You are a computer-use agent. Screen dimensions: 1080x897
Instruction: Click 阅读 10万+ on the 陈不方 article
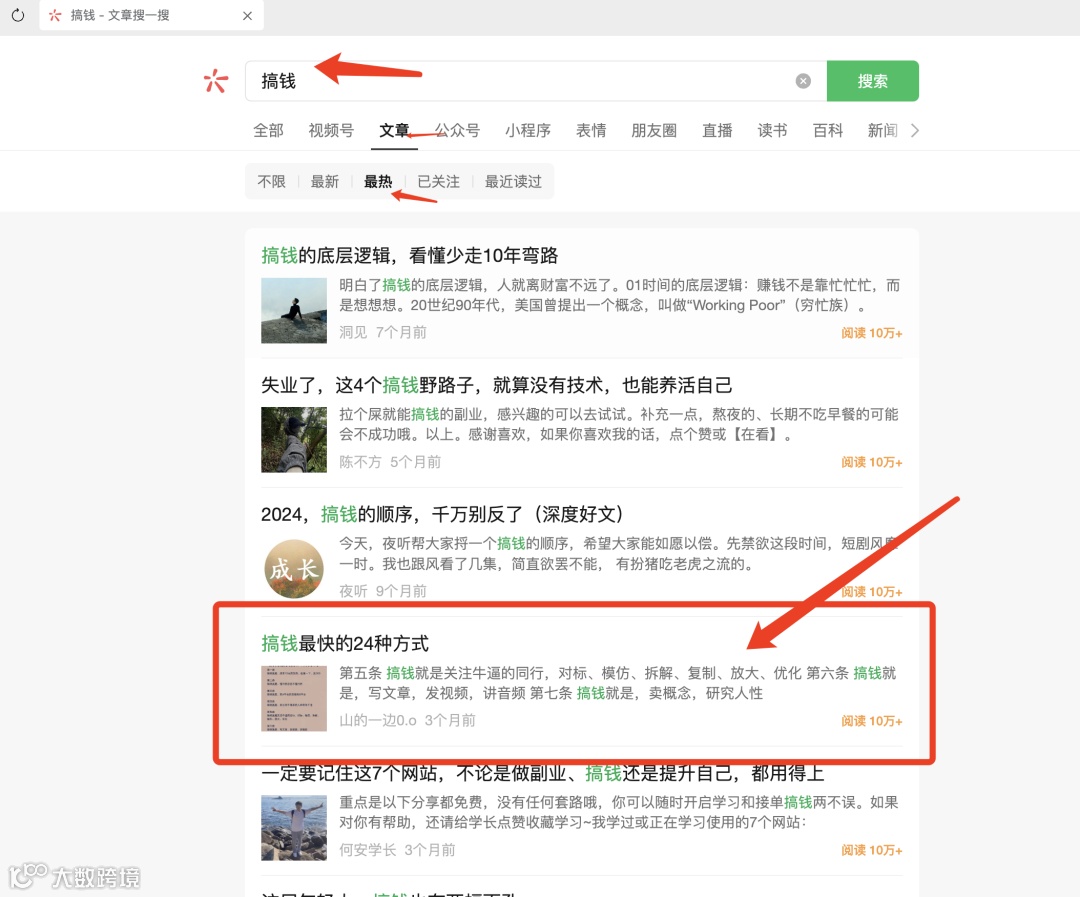point(871,462)
